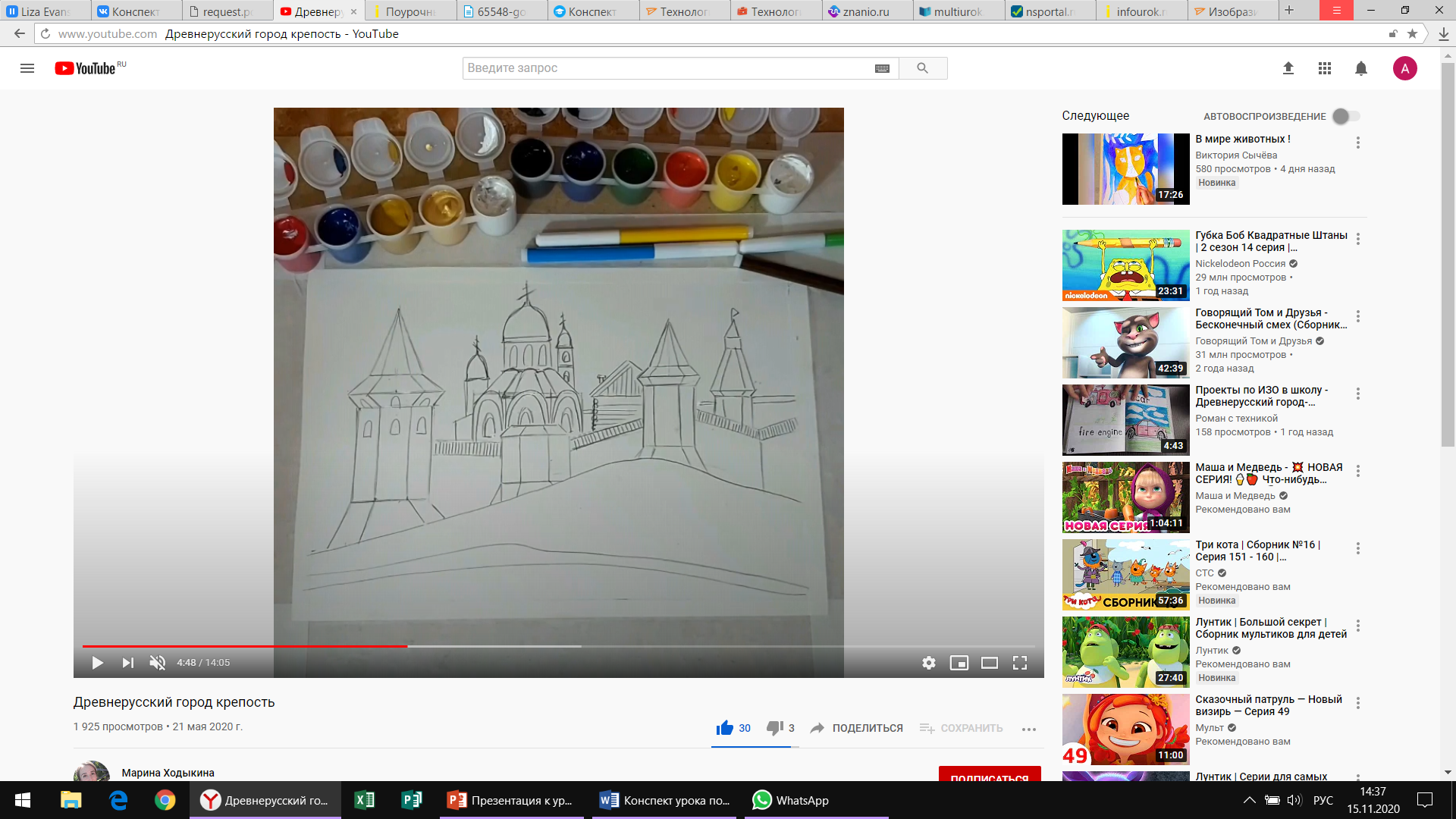Open options for 'Проекты по ИЗО' video
The width and height of the screenshot is (1456, 819).
1357,394
